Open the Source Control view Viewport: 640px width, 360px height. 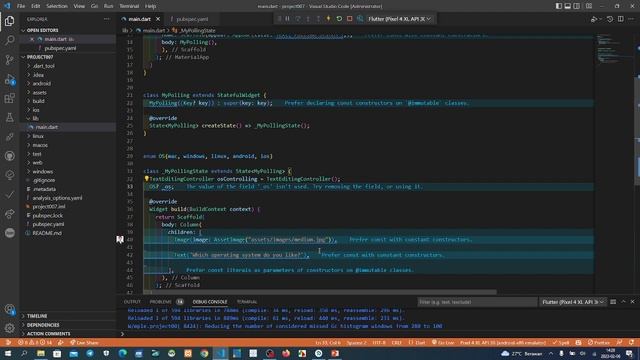pyautogui.click(x=9, y=60)
